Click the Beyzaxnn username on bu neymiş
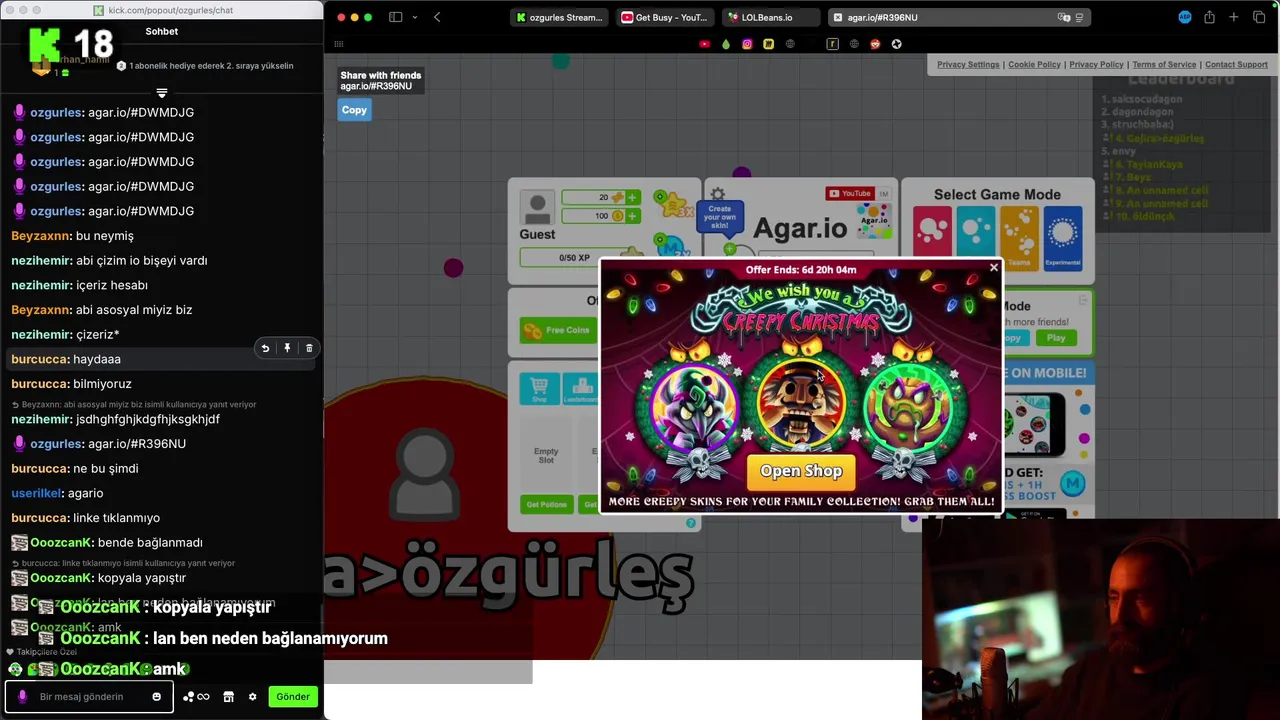This screenshot has height=720, width=1280. [40, 236]
